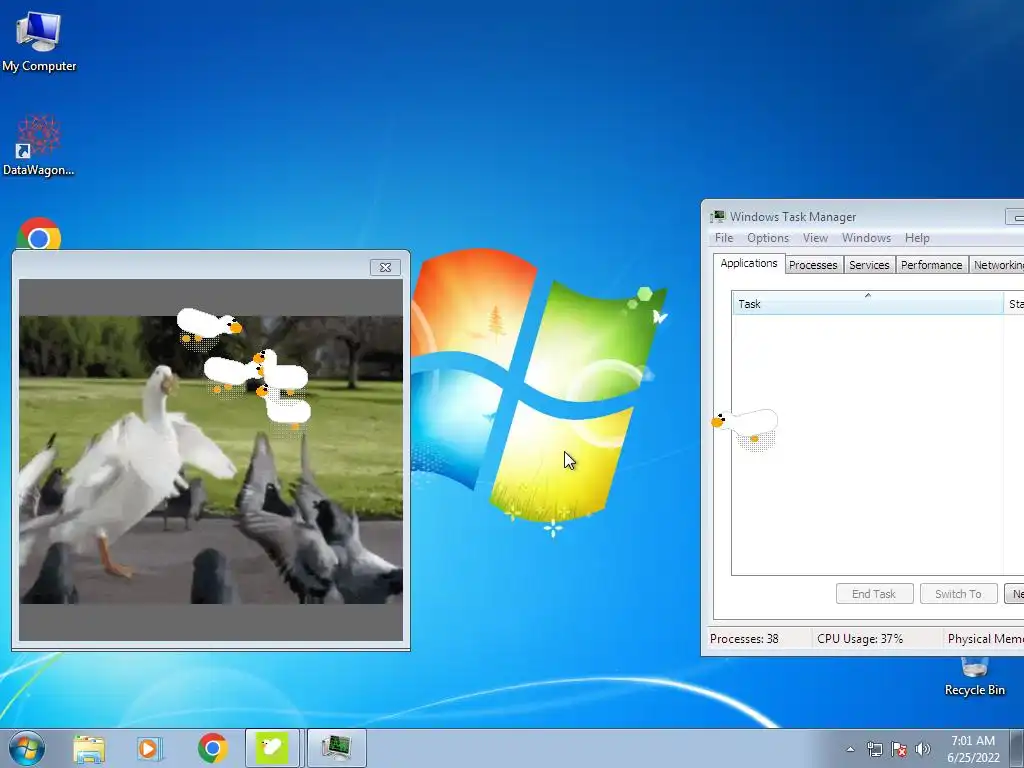The image size is (1024, 768).
Task: Show hidden tray icons arrow
Action: pos(850,749)
